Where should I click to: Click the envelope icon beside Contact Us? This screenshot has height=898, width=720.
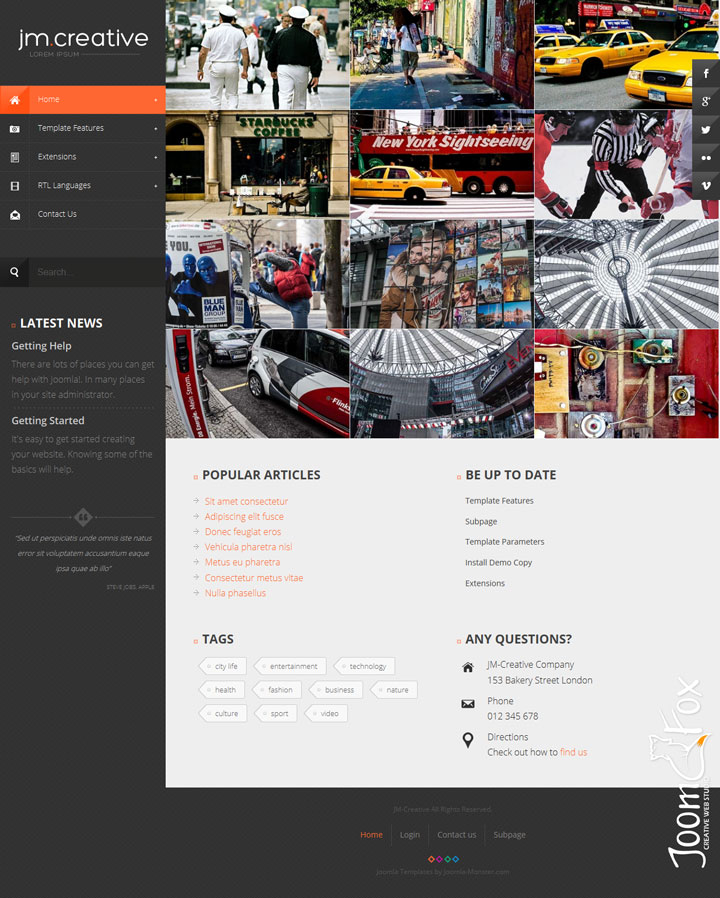pyautogui.click(x=15, y=215)
